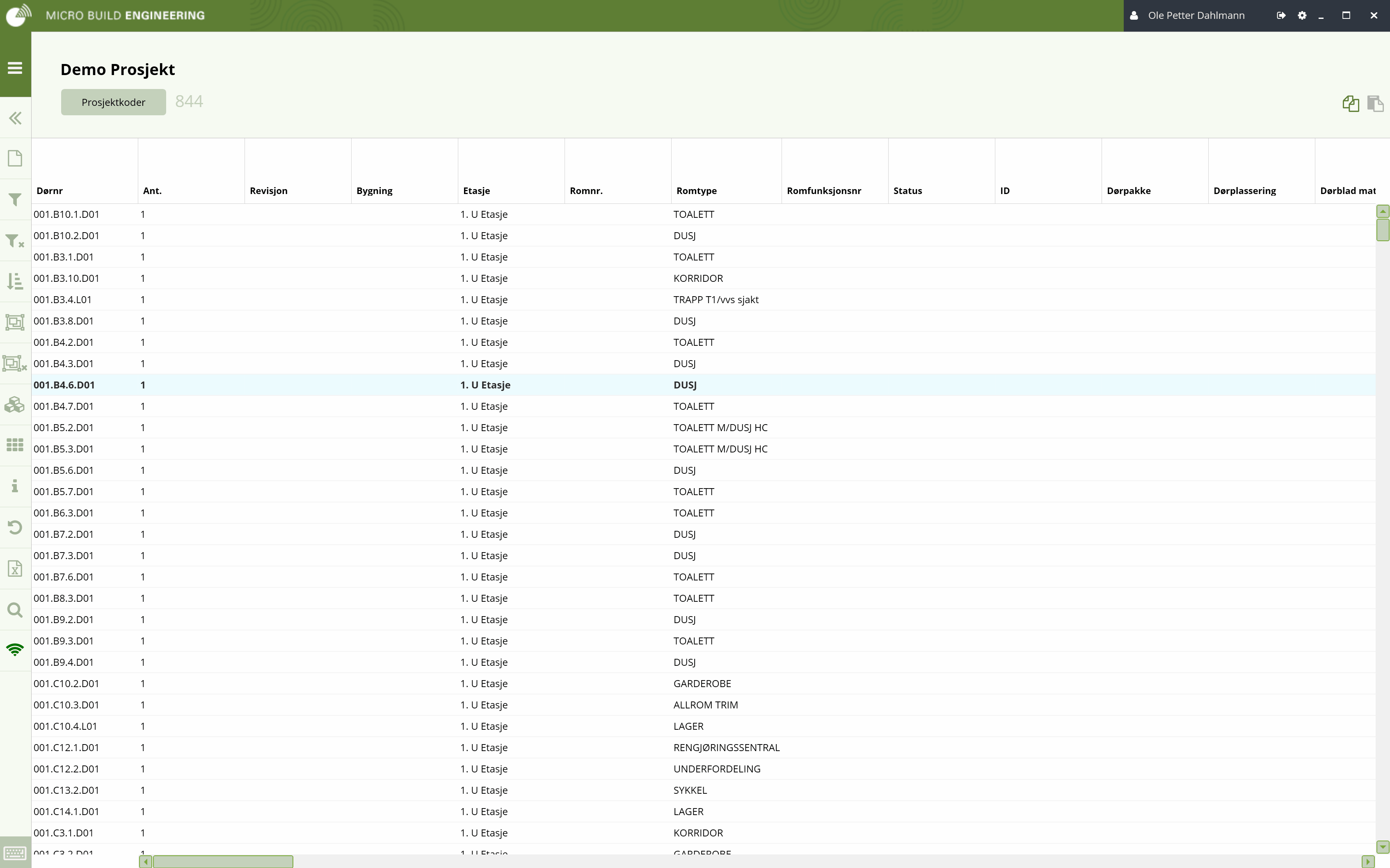Open settings gear in title bar
Viewport: 1390px width, 868px height.
click(x=1302, y=16)
